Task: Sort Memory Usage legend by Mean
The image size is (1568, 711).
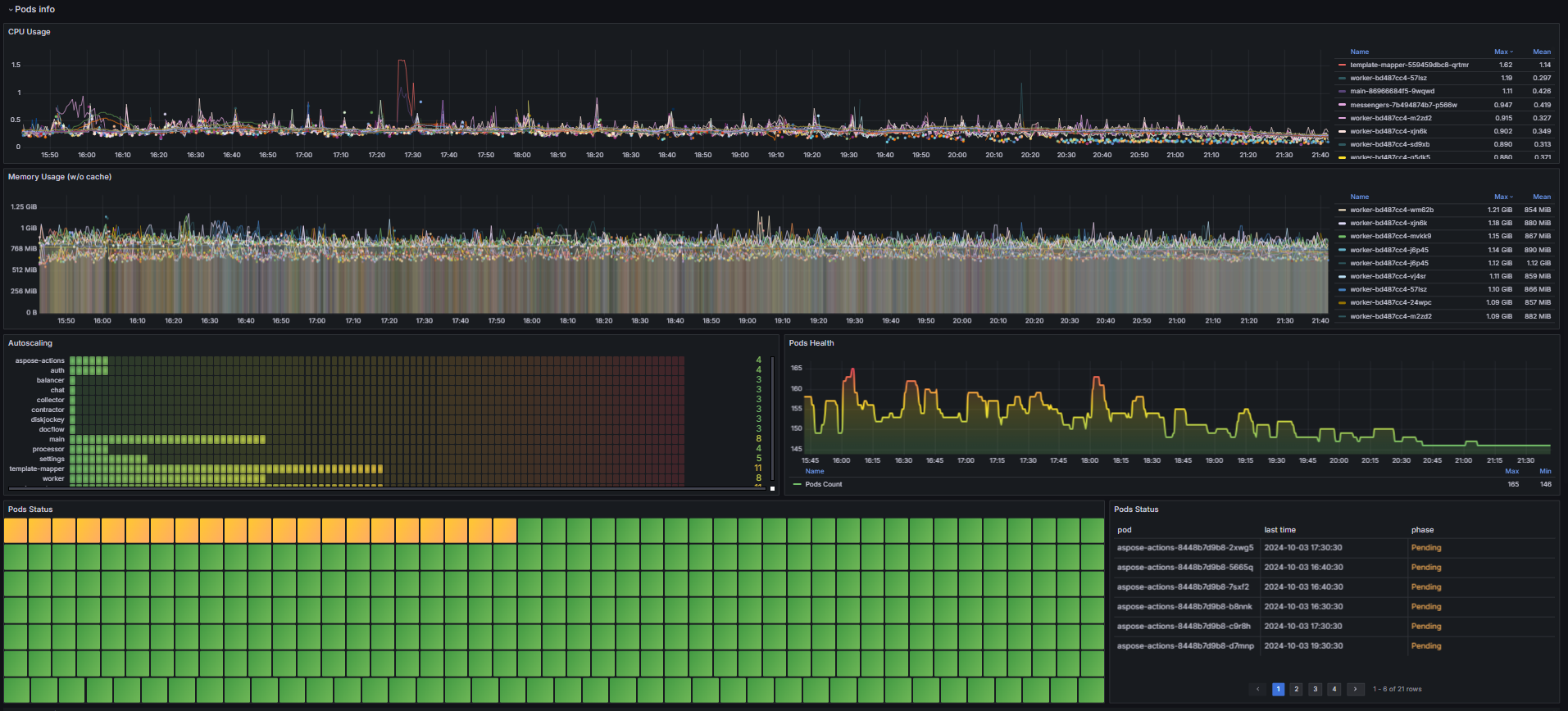Action: (1542, 197)
